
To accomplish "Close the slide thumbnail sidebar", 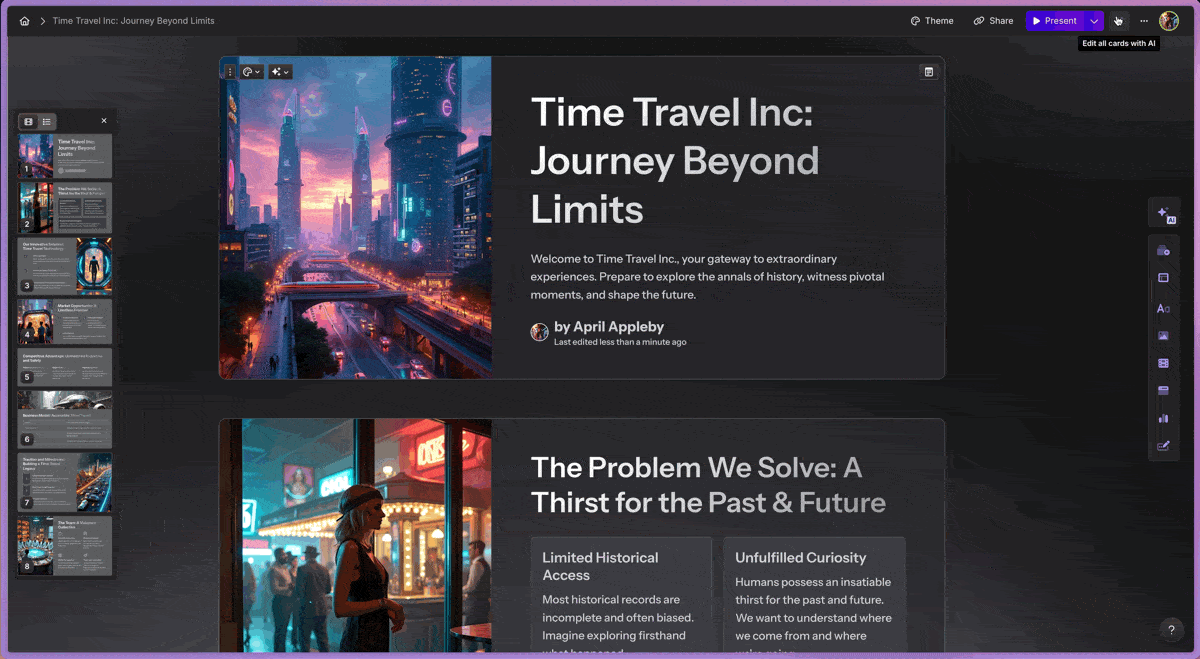I will 104,121.
